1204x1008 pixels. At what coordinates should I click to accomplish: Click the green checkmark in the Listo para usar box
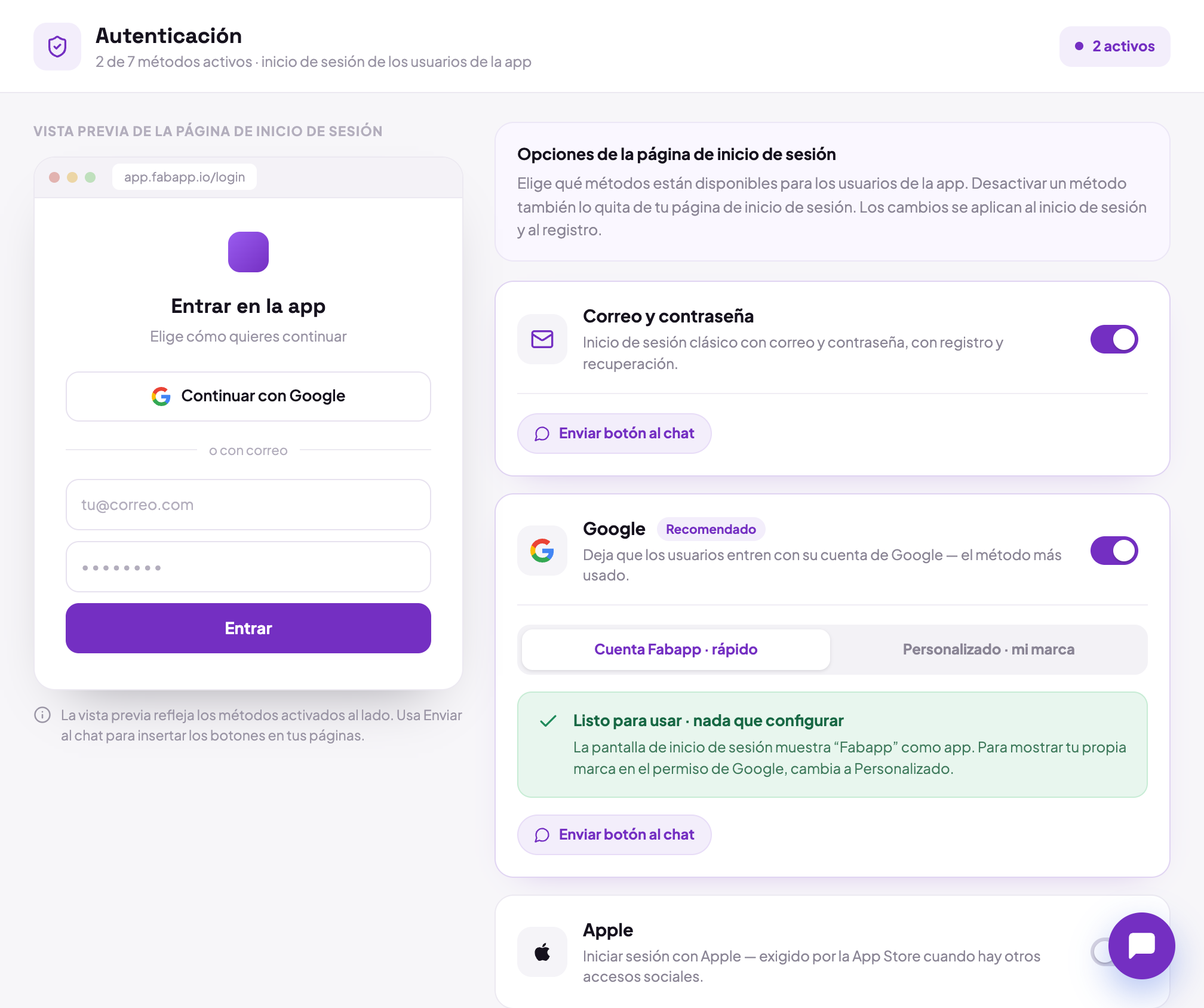tap(548, 721)
